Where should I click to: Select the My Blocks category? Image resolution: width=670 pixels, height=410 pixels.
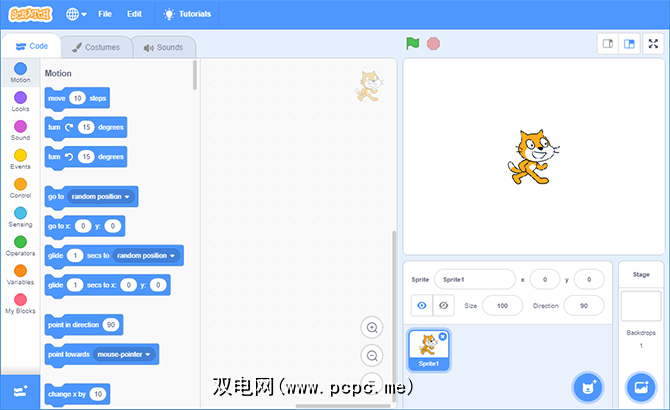point(21,304)
